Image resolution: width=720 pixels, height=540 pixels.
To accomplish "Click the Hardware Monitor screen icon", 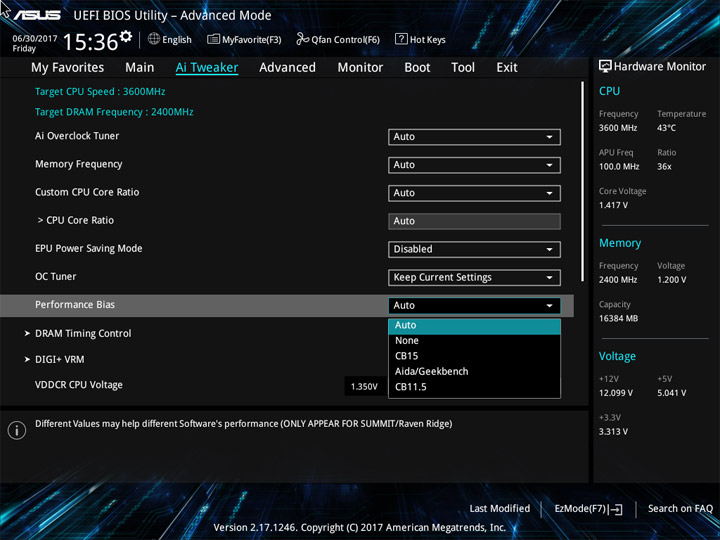I will [x=605, y=66].
